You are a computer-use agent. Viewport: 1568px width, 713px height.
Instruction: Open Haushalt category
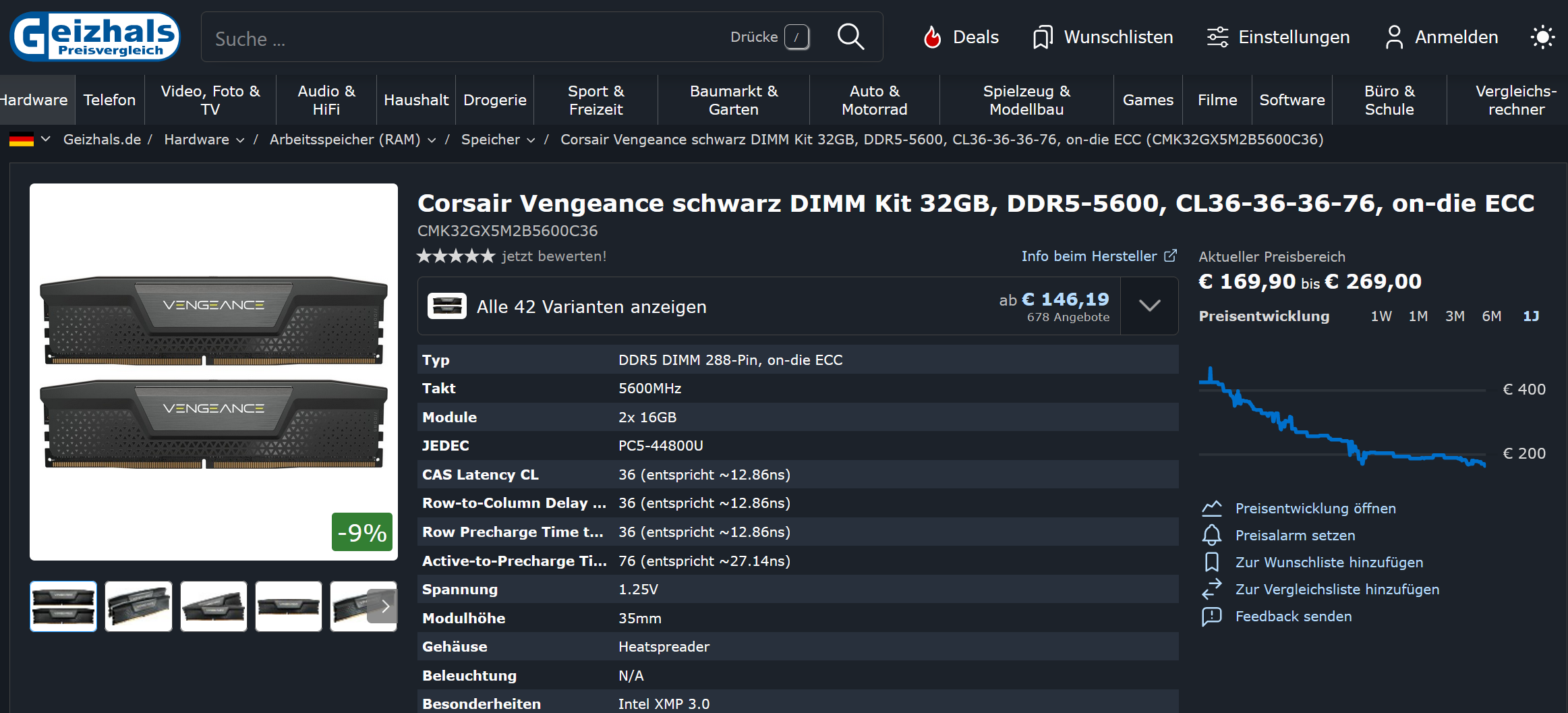(x=416, y=100)
